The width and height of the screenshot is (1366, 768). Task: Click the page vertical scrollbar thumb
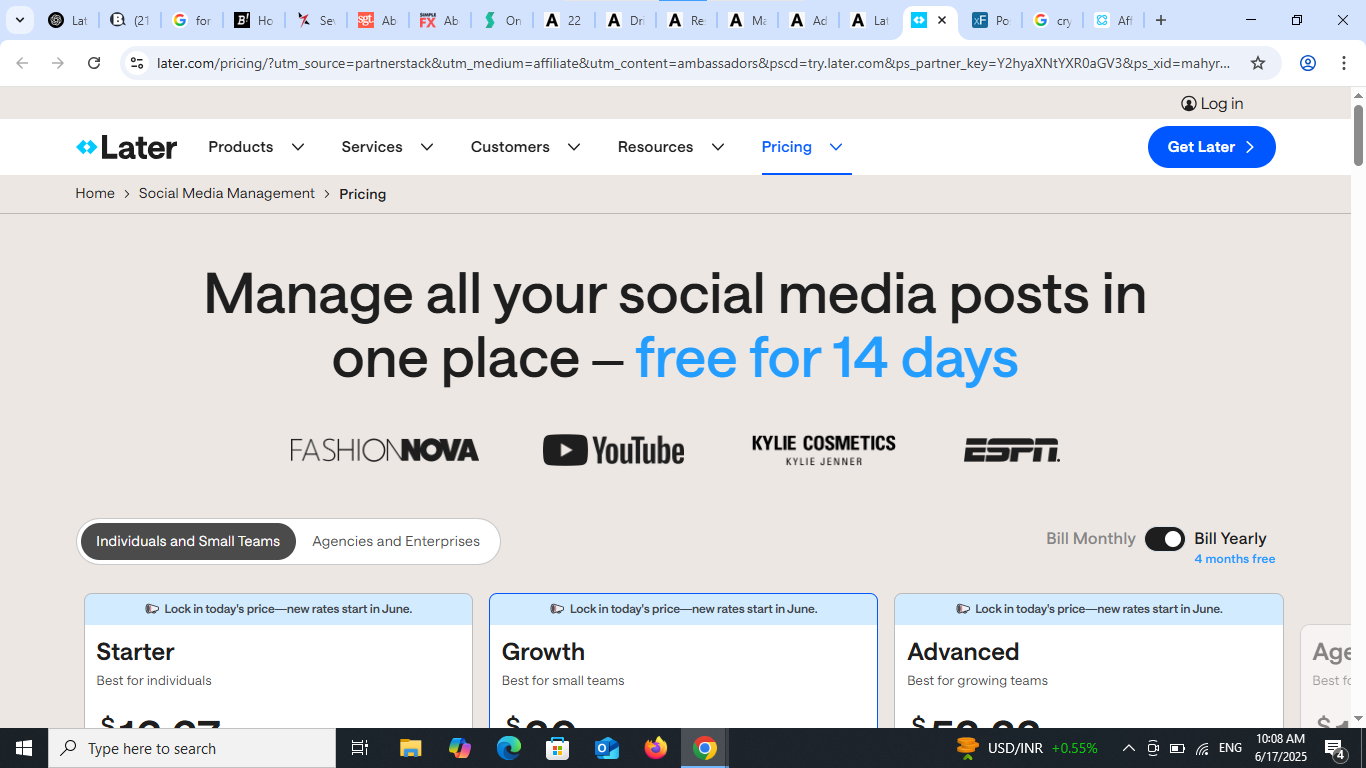(x=1358, y=134)
